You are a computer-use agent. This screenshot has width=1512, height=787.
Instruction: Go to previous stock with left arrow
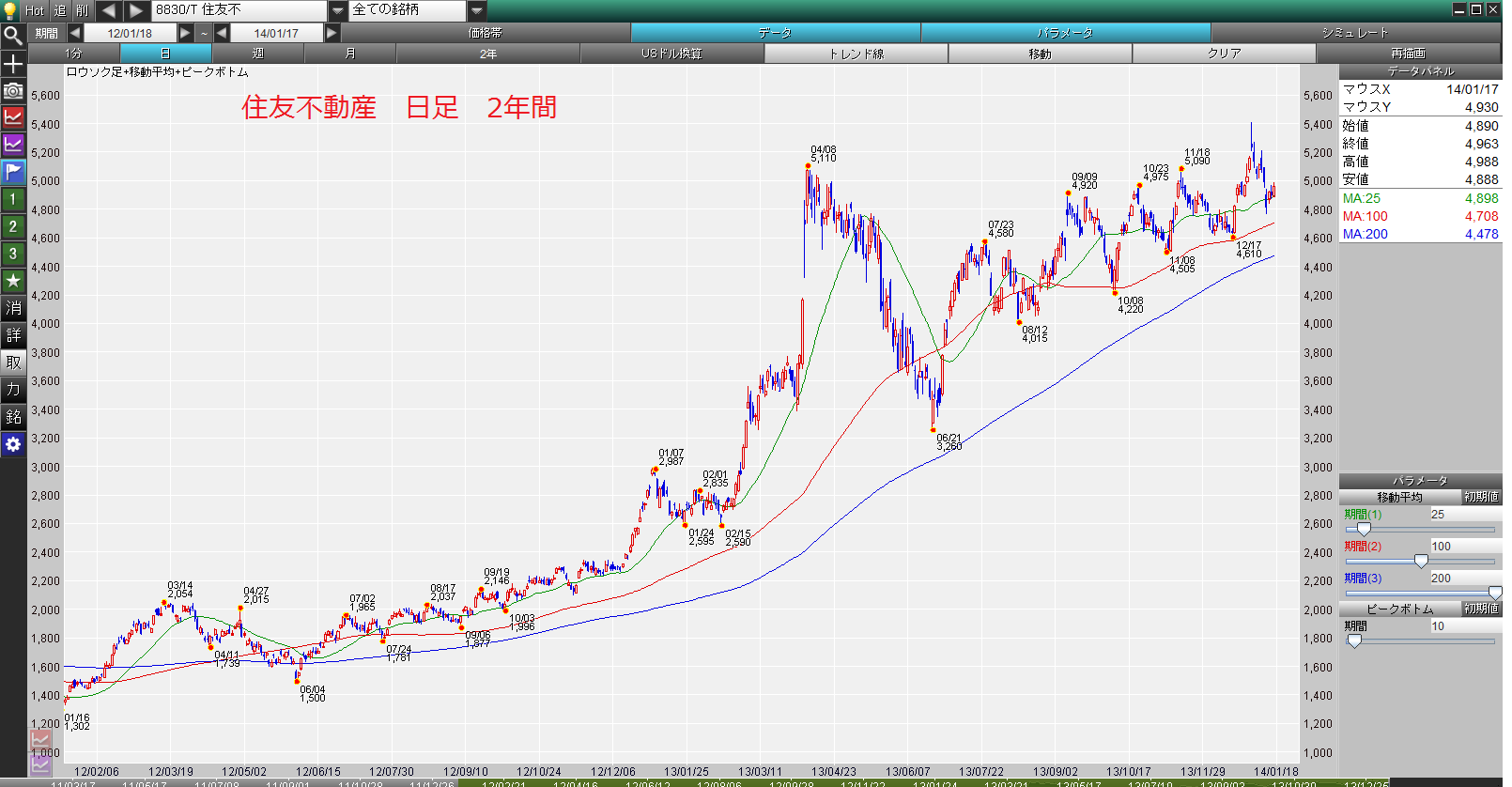coord(108,10)
